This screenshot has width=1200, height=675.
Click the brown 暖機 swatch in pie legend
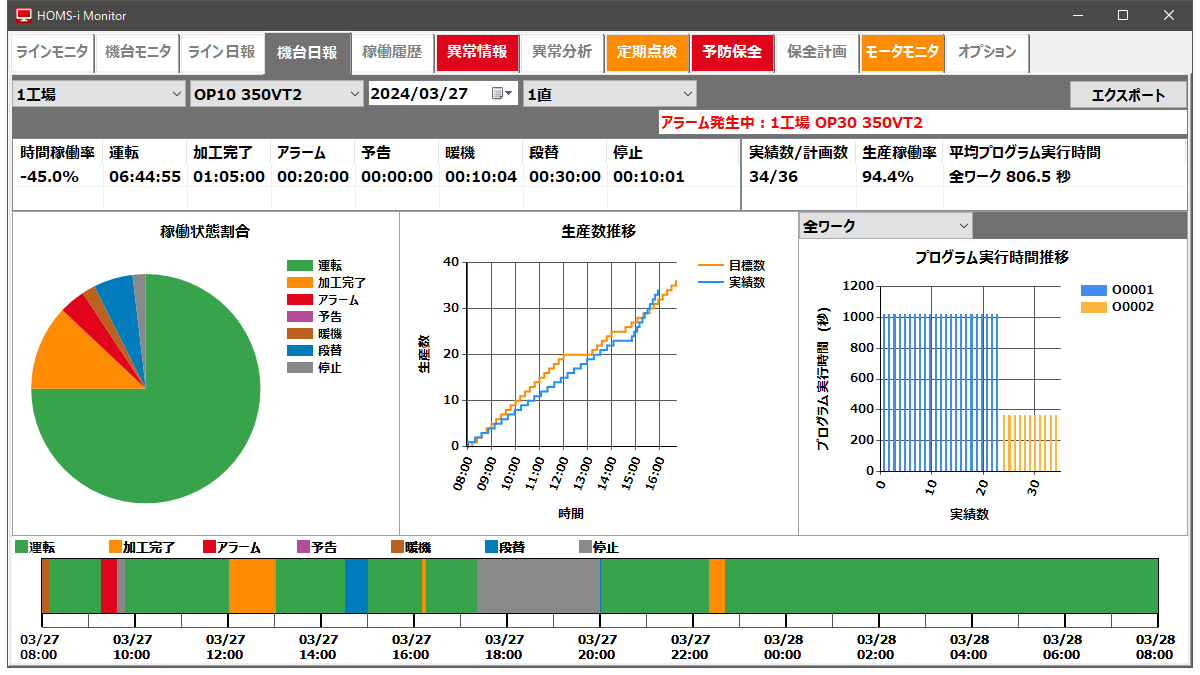(x=299, y=334)
